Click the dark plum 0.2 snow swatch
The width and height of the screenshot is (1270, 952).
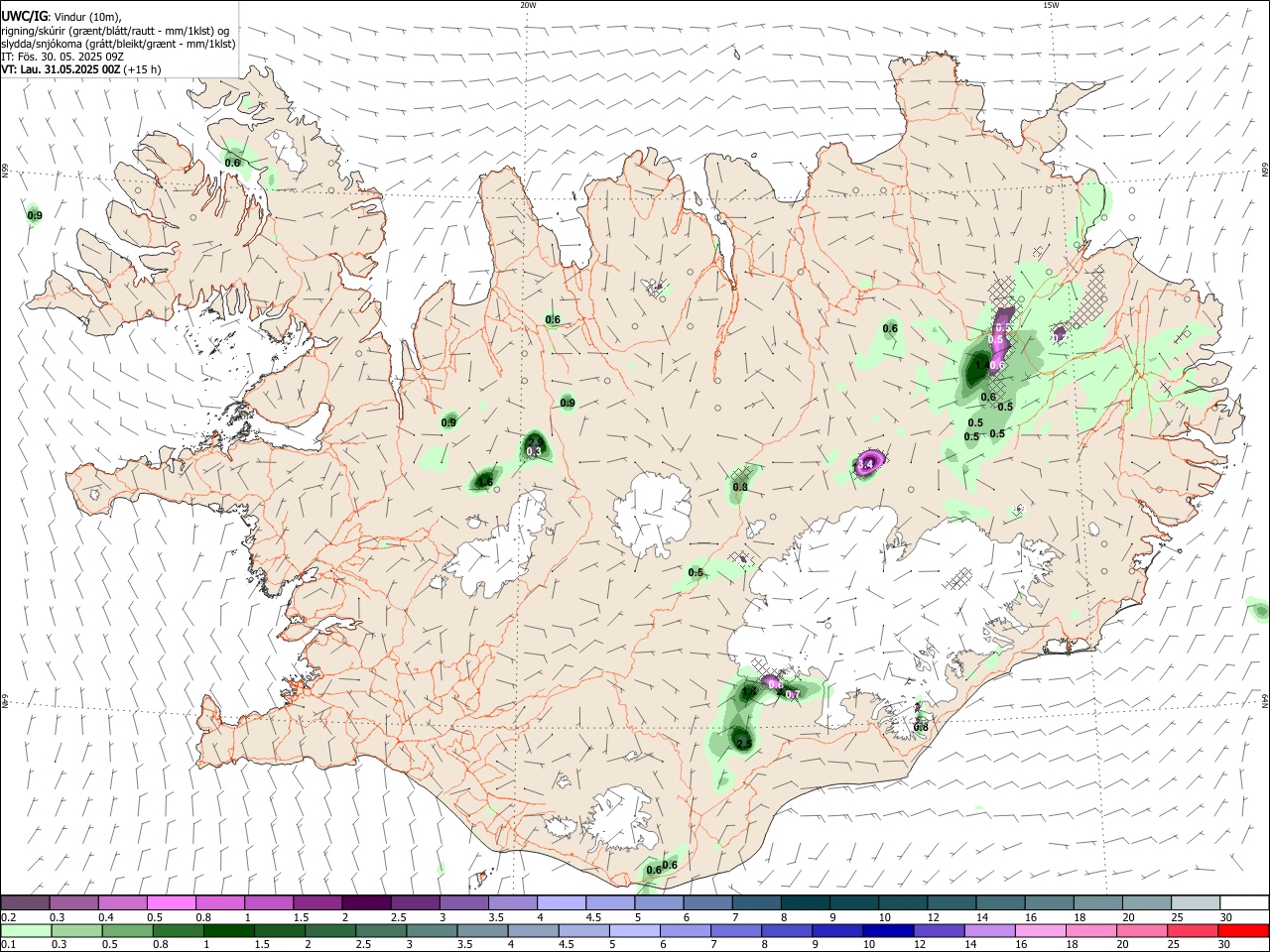point(25,903)
